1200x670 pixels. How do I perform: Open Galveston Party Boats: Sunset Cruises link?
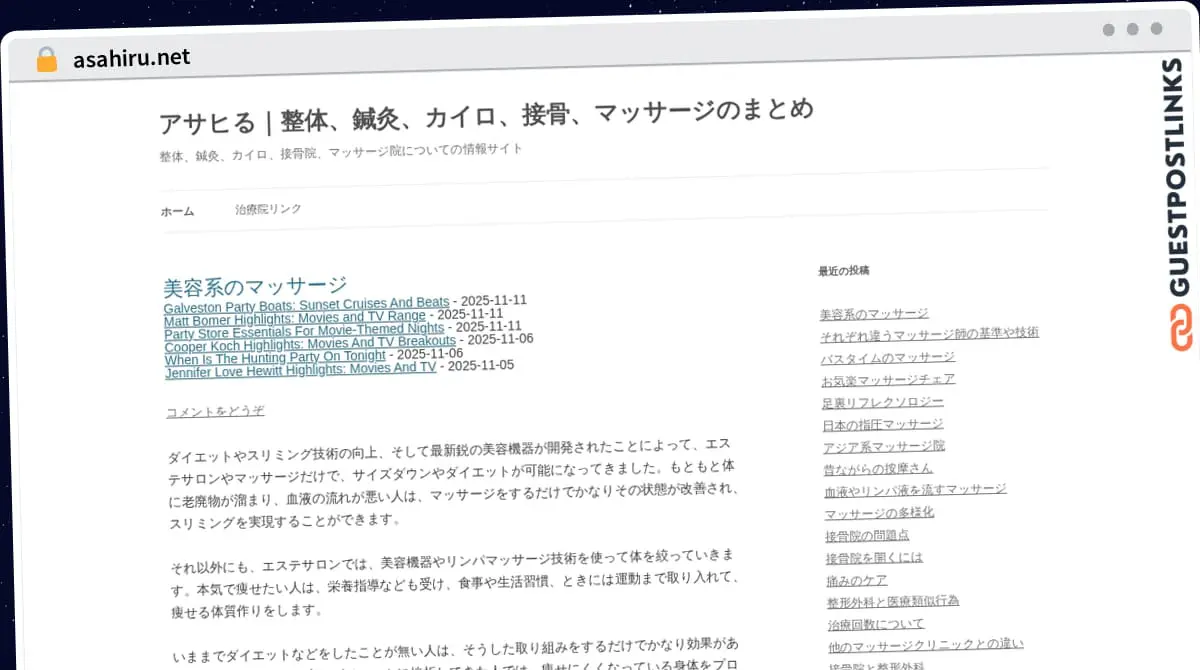(x=306, y=304)
